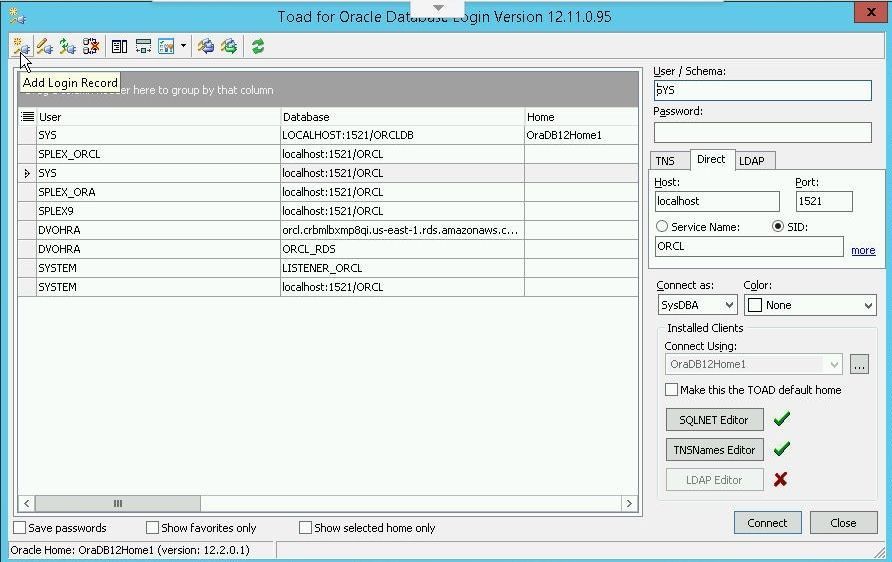Viewport: 892px width, 562px height.
Task: Sort by the Database column header
Action: [402, 117]
